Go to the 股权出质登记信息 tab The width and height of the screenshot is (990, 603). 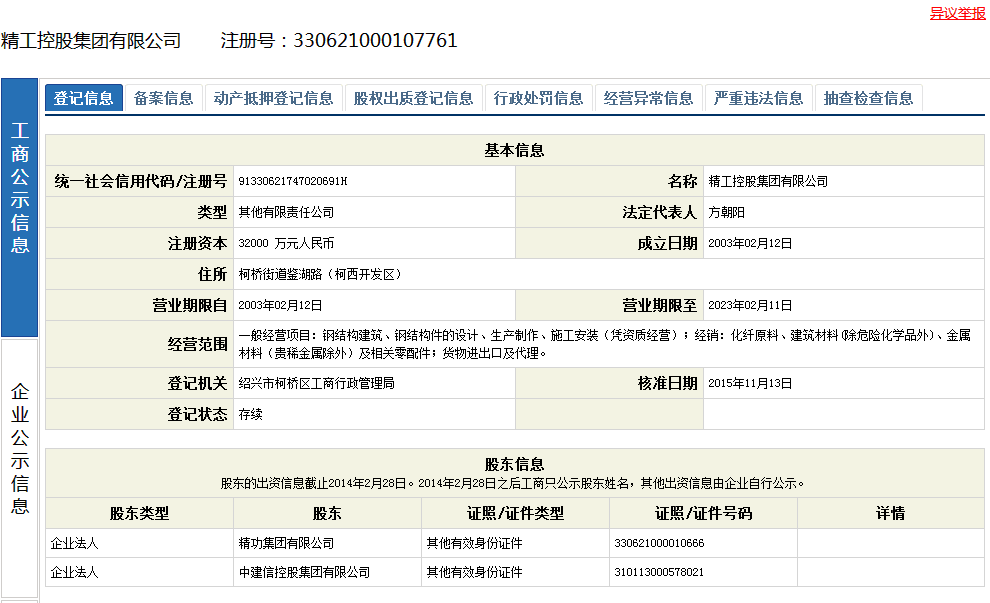coord(414,98)
